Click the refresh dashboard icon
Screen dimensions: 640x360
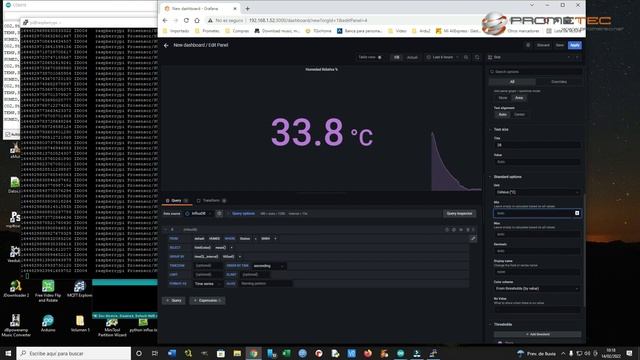click(477, 57)
